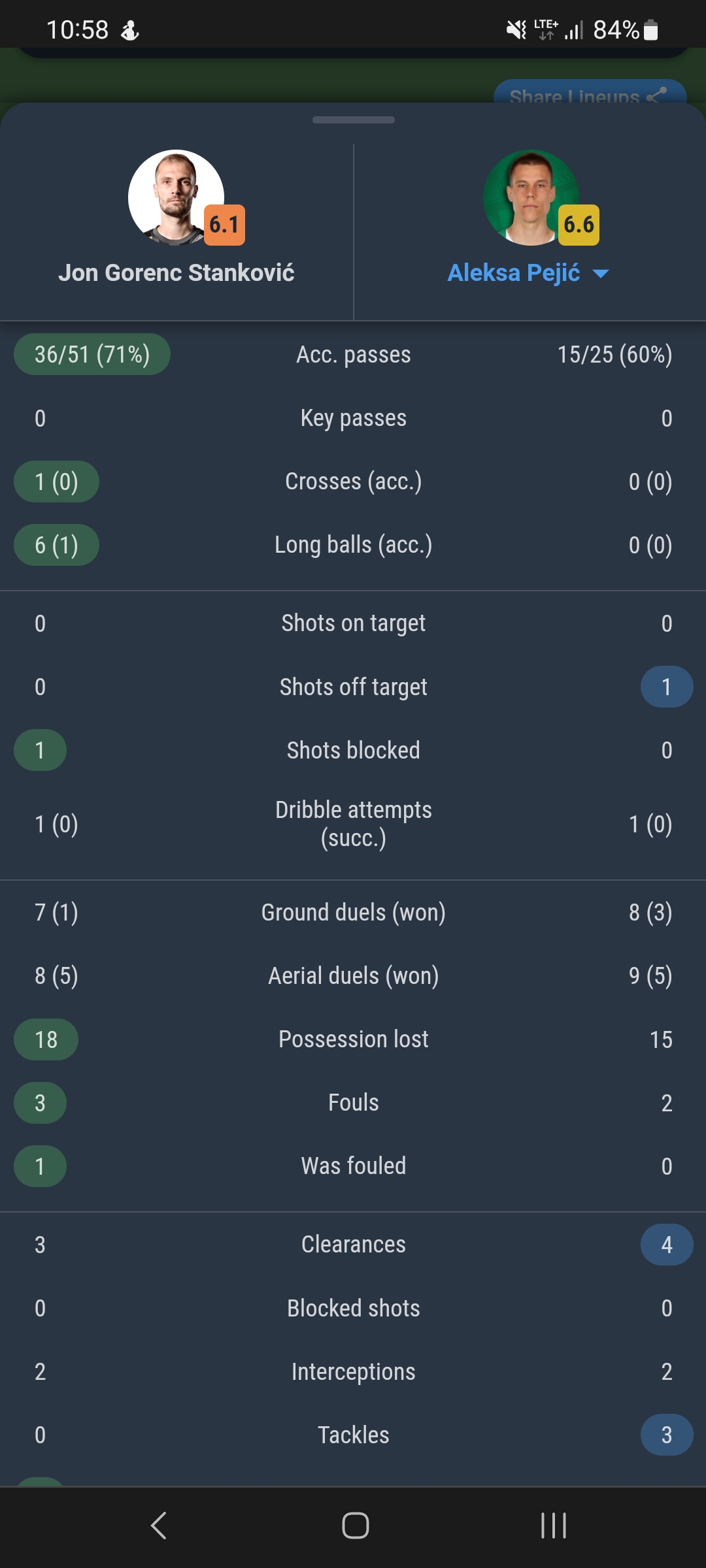Tap the Android back navigation icon

click(x=159, y=1526)
